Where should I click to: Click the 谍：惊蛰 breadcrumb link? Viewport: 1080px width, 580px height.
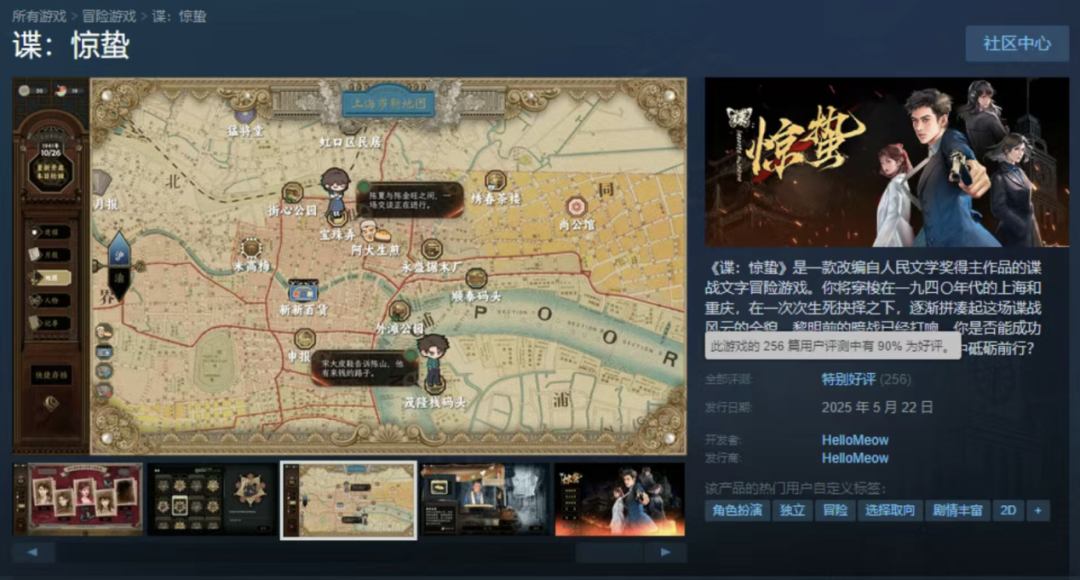(x=179, y=16)
